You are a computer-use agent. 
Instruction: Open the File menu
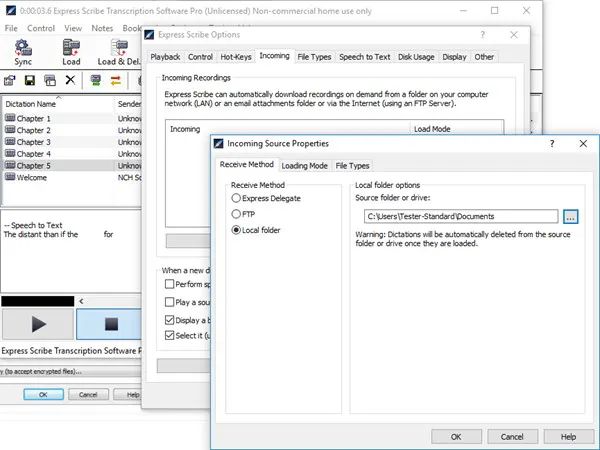click(11, 28)
